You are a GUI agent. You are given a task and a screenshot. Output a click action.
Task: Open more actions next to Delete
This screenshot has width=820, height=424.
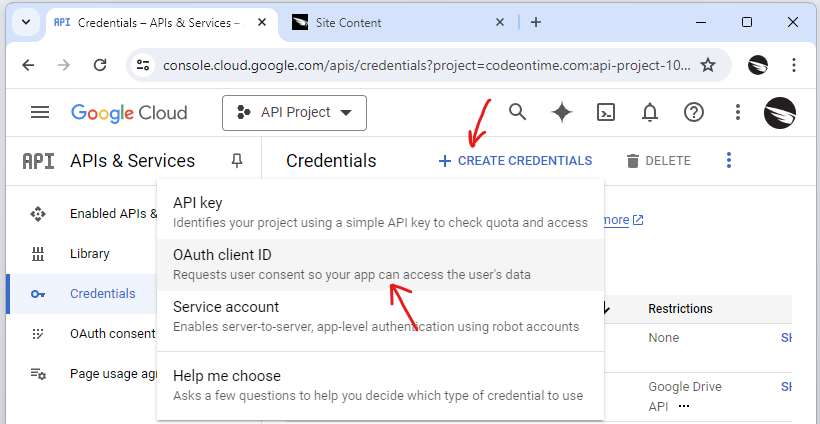(729, 160)
